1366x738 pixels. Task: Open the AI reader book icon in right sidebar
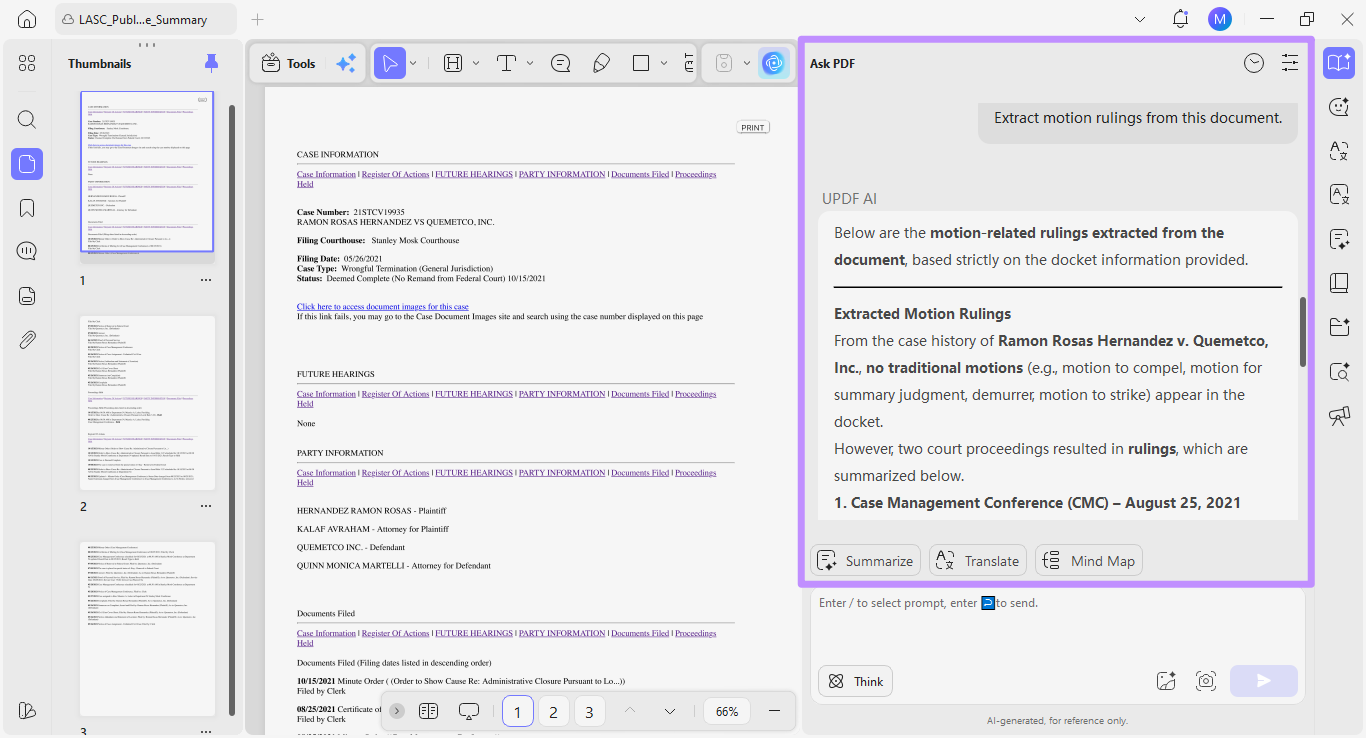[x=1339, y=63]
